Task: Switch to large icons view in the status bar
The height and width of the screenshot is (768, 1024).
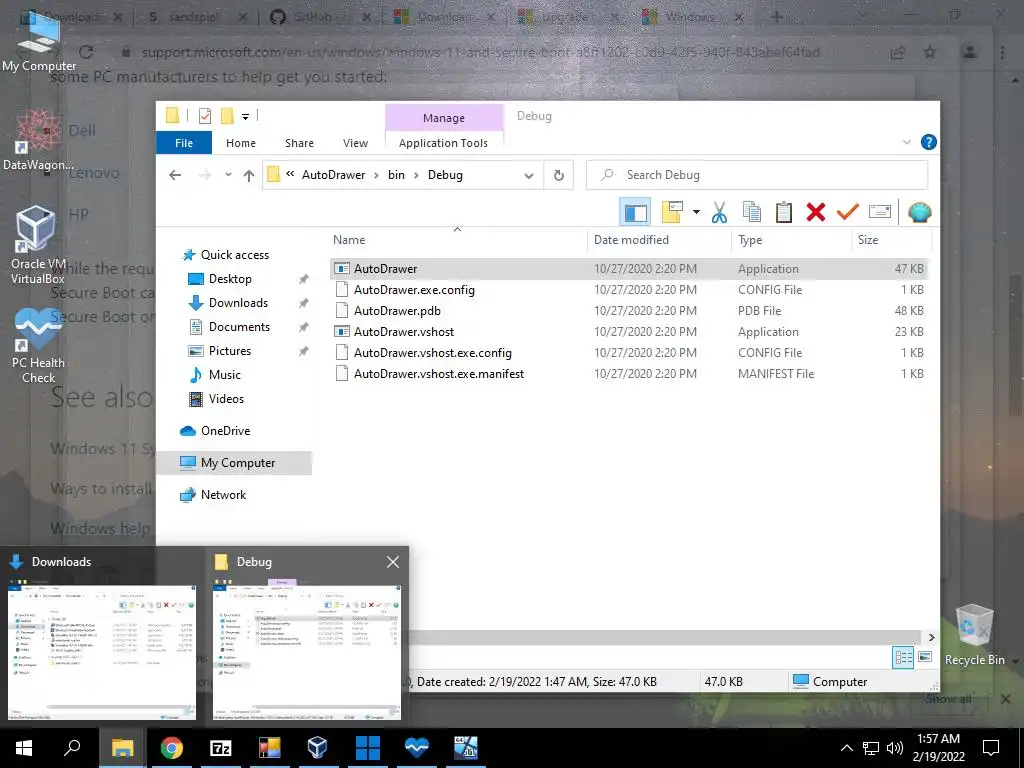Action: 925,657
